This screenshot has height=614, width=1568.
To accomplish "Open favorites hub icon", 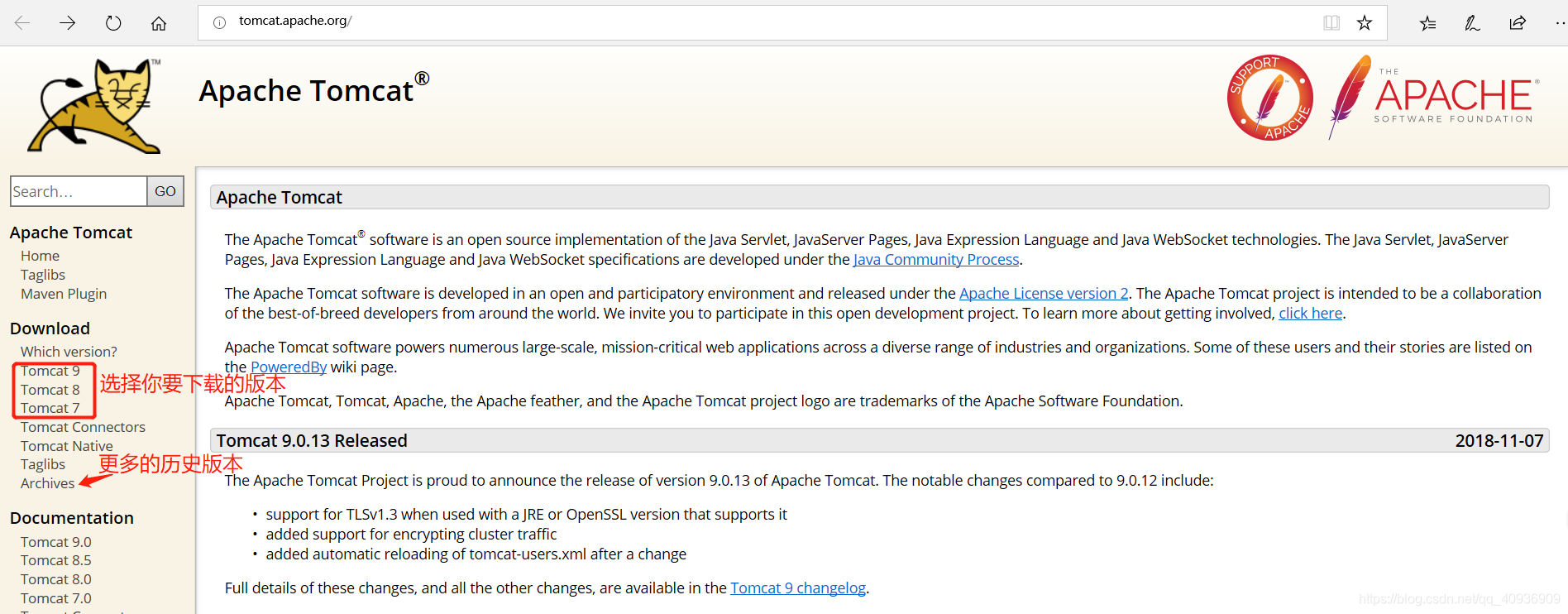I will (x=1427, y=23).
